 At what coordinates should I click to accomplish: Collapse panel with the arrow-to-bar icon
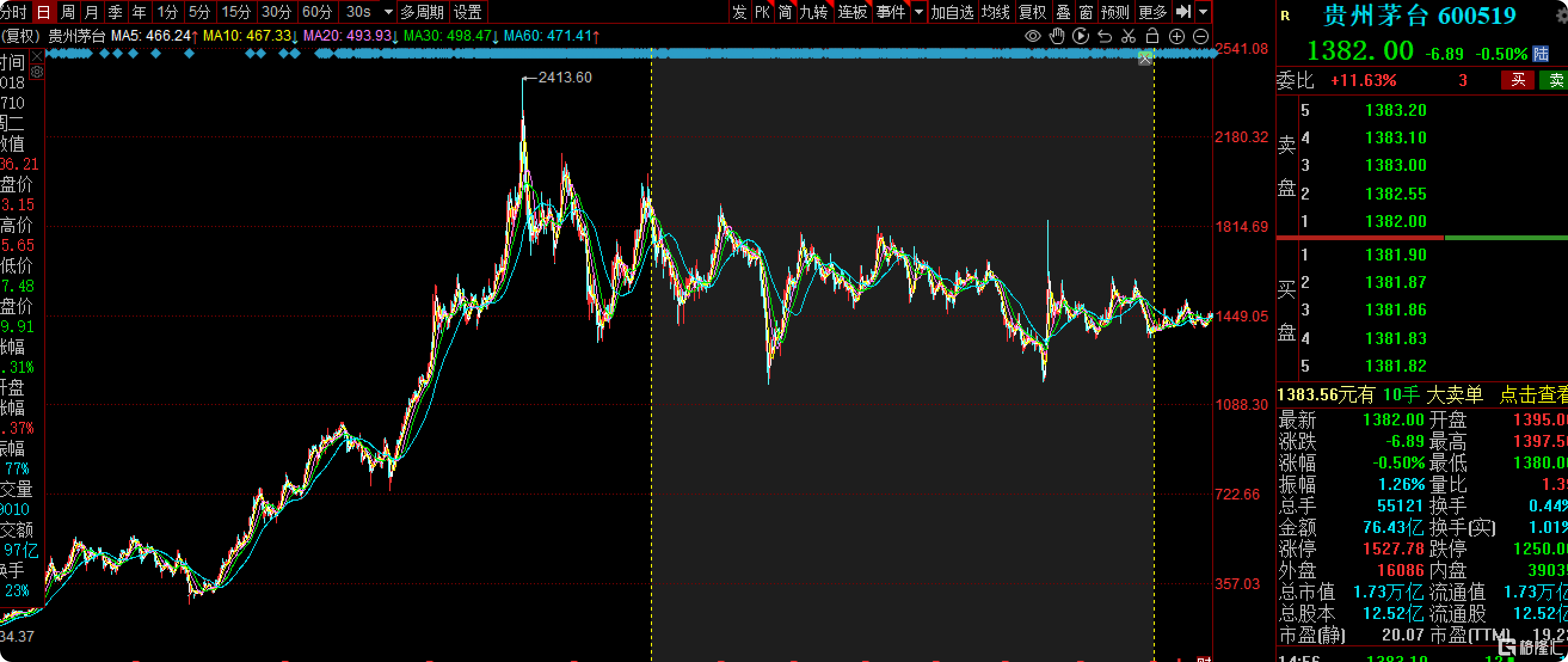[x=1183, y=11]
